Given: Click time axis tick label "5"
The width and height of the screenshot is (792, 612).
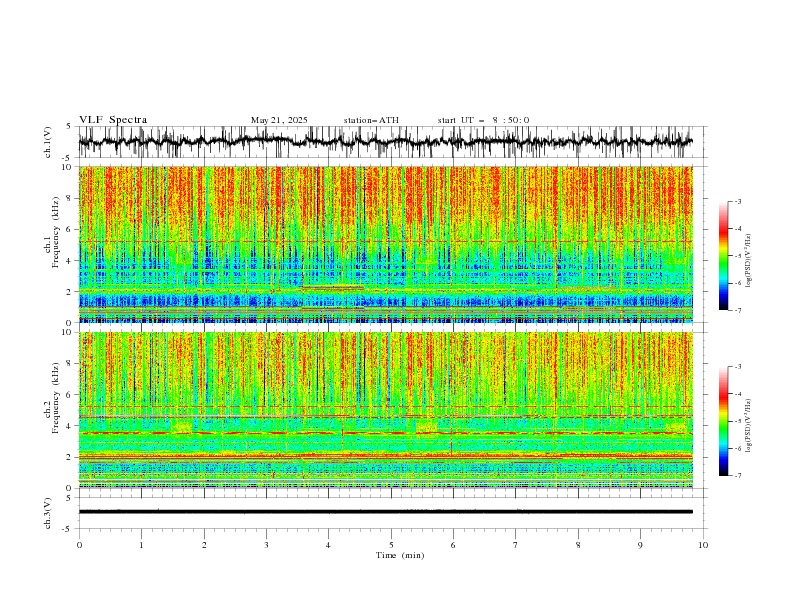Looking at the screenshot, I should [391, 545].
